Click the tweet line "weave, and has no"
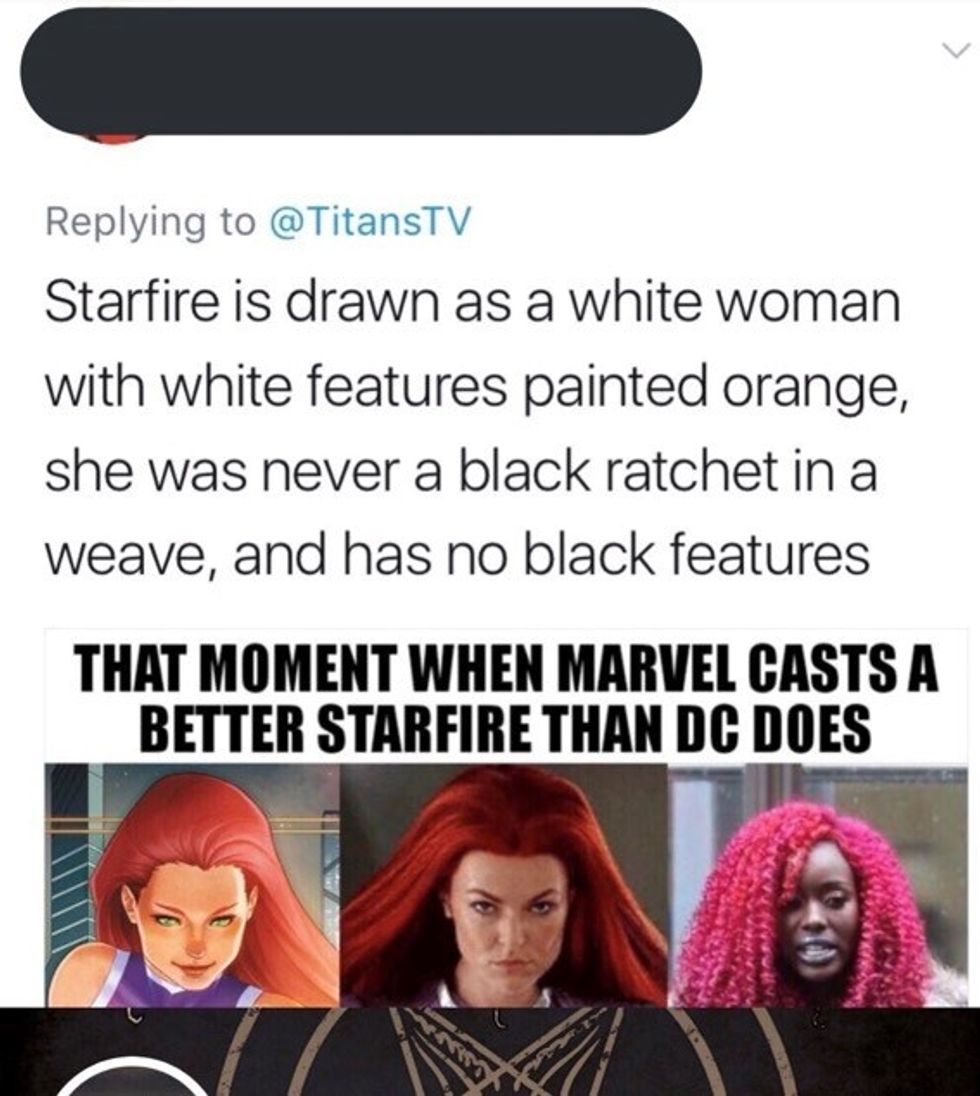This screenshot has width=980, height=1096. click(458, 555)
